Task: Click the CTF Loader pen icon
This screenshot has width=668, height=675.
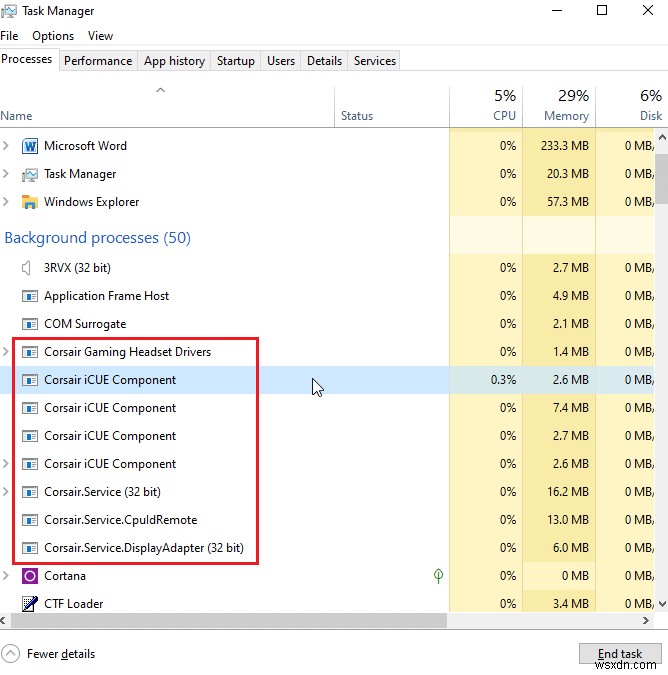Action: (30, 604)
